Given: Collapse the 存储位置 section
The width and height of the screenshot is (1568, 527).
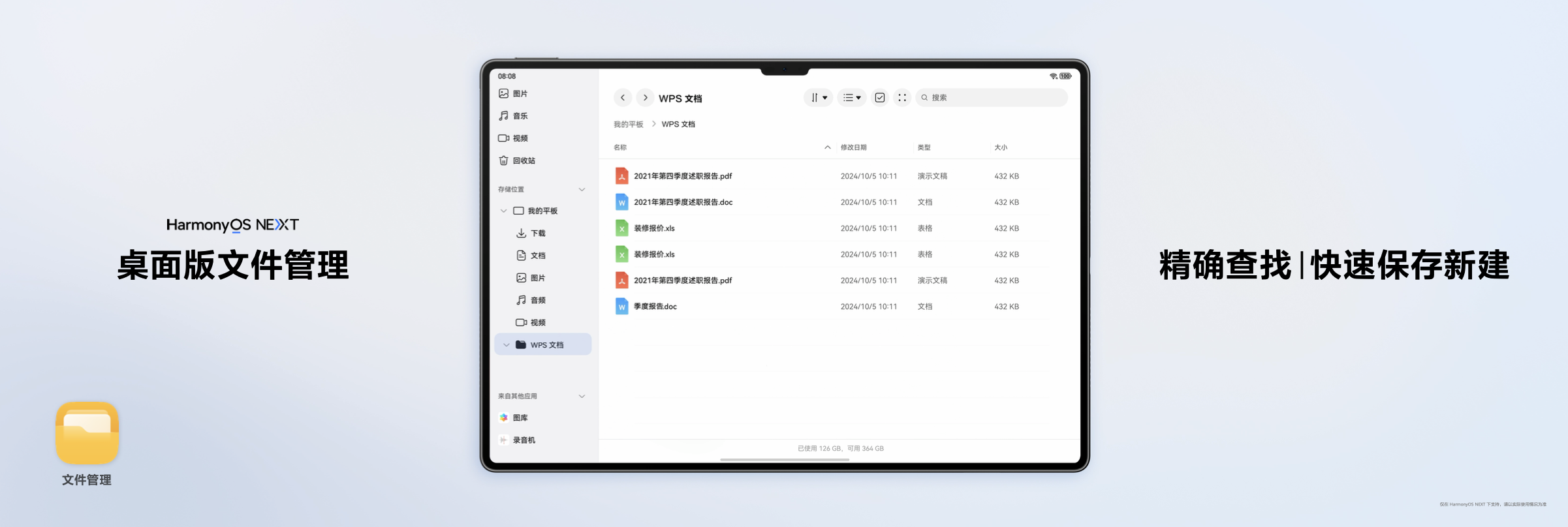Looking at the screenshot, I should (x=582, y=190).
